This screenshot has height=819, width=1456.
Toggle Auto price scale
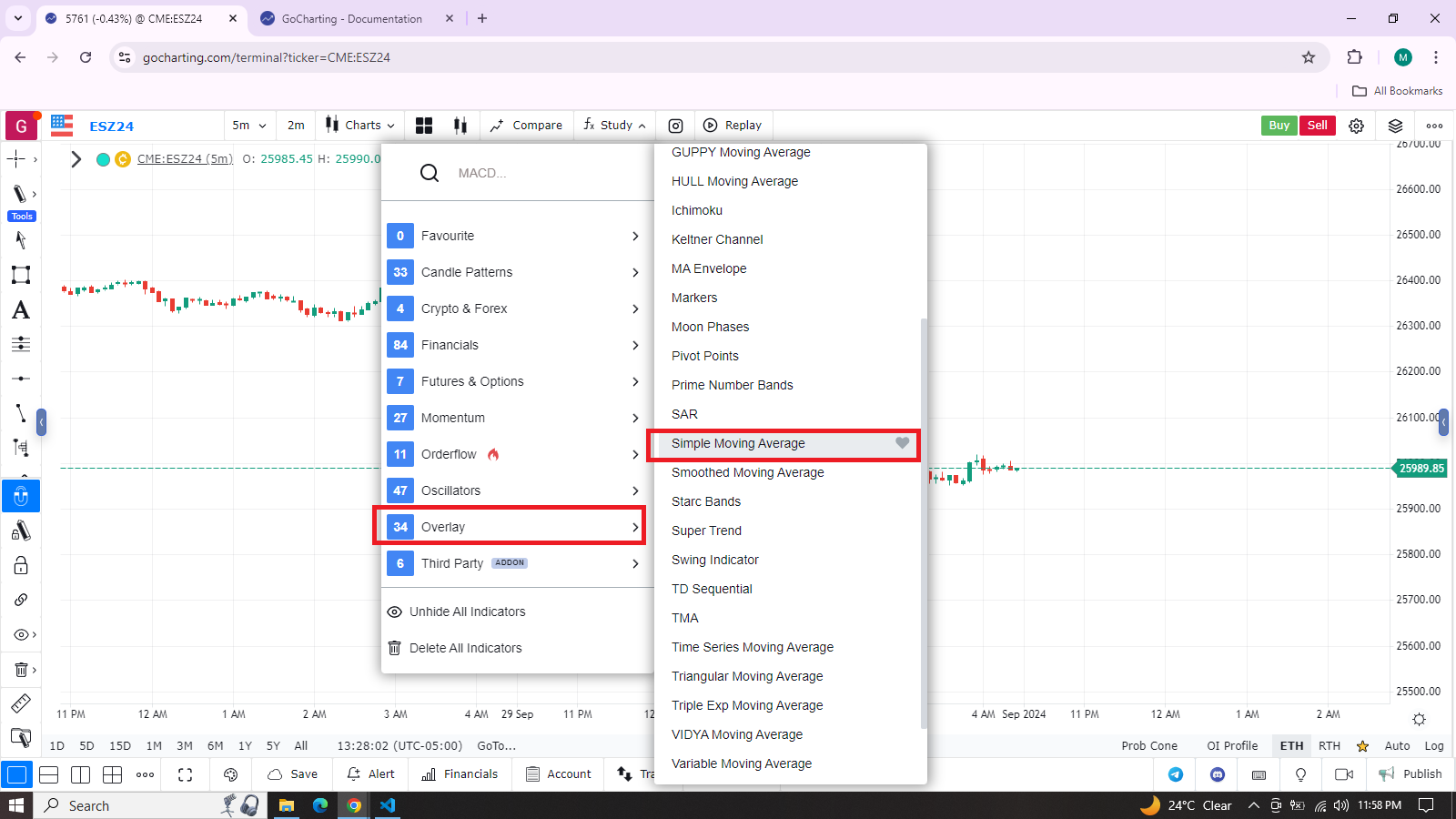coord(1397,745)
